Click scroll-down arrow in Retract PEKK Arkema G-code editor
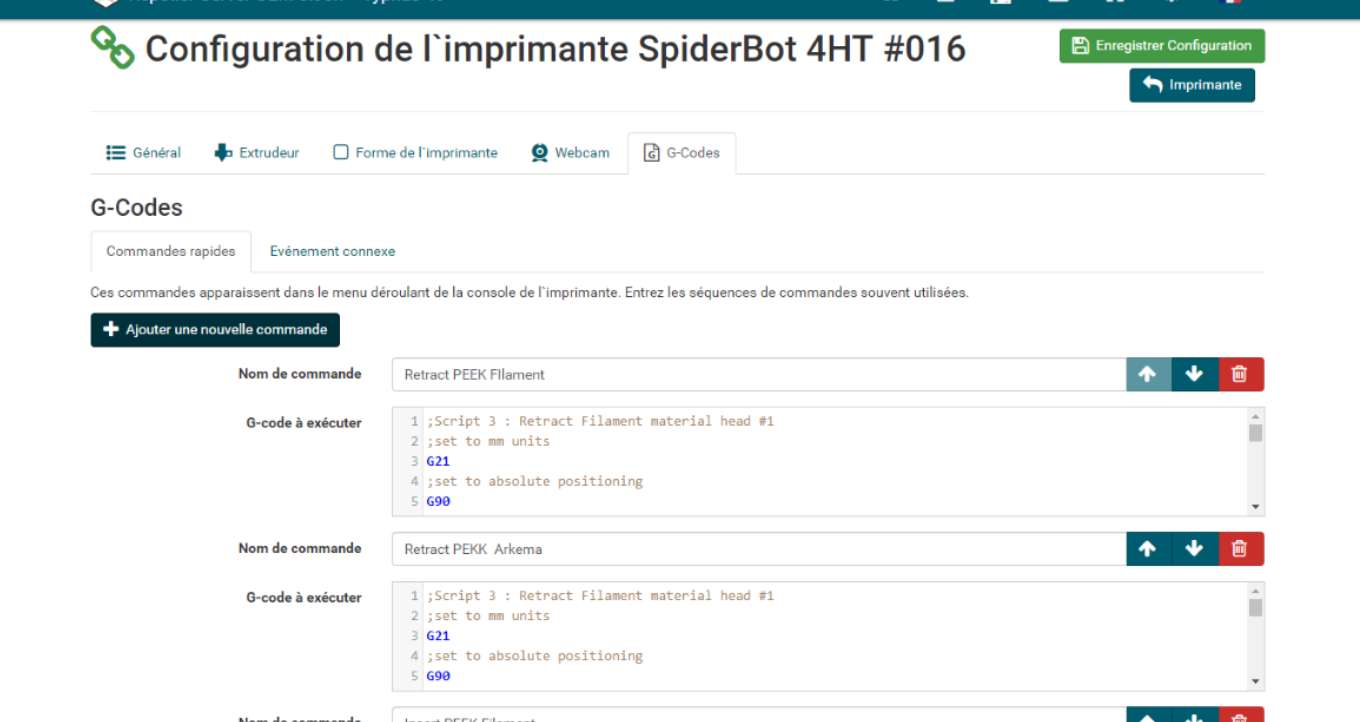Viewport: 1360px width, 722px height. pyautogui.click(x=1256, y=682)
